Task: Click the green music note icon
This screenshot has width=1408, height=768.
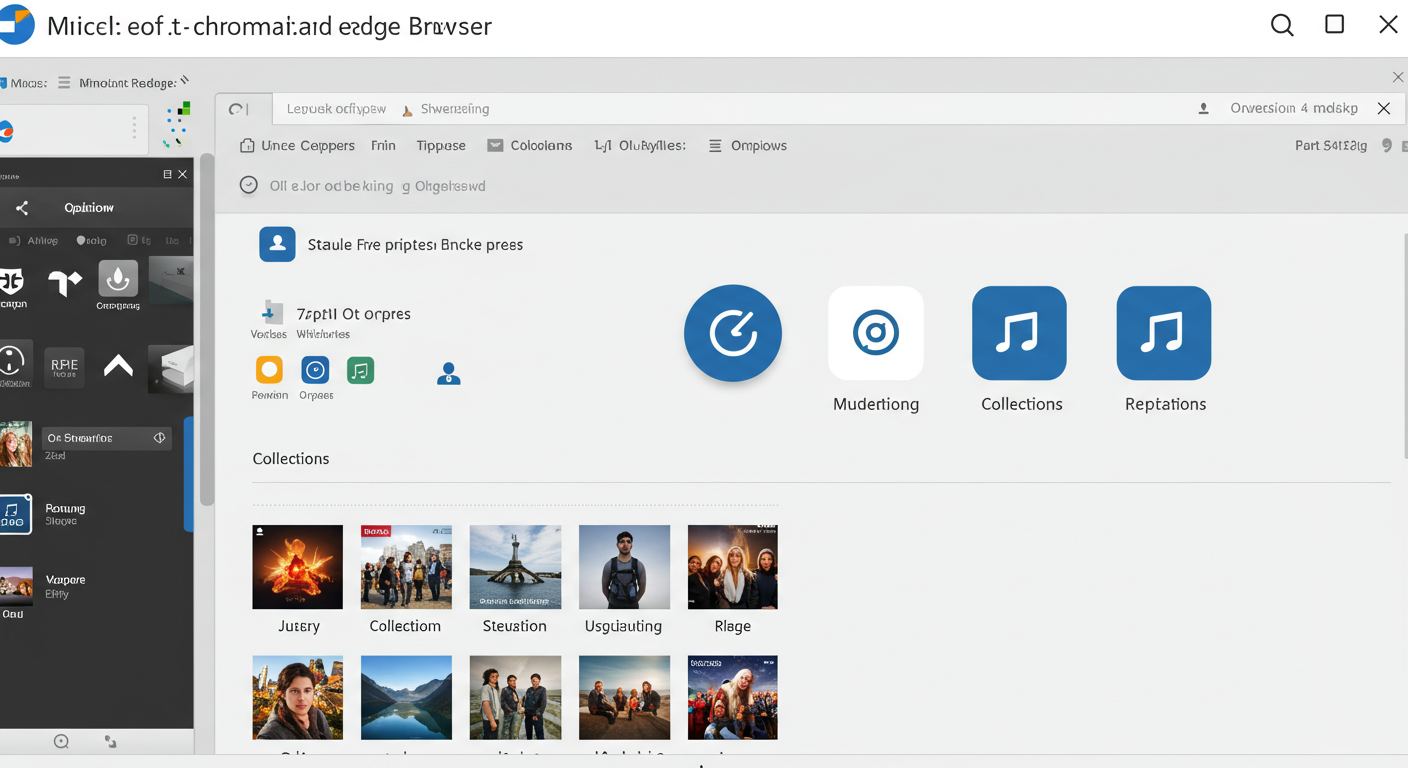Action: [x=360, y=371]
